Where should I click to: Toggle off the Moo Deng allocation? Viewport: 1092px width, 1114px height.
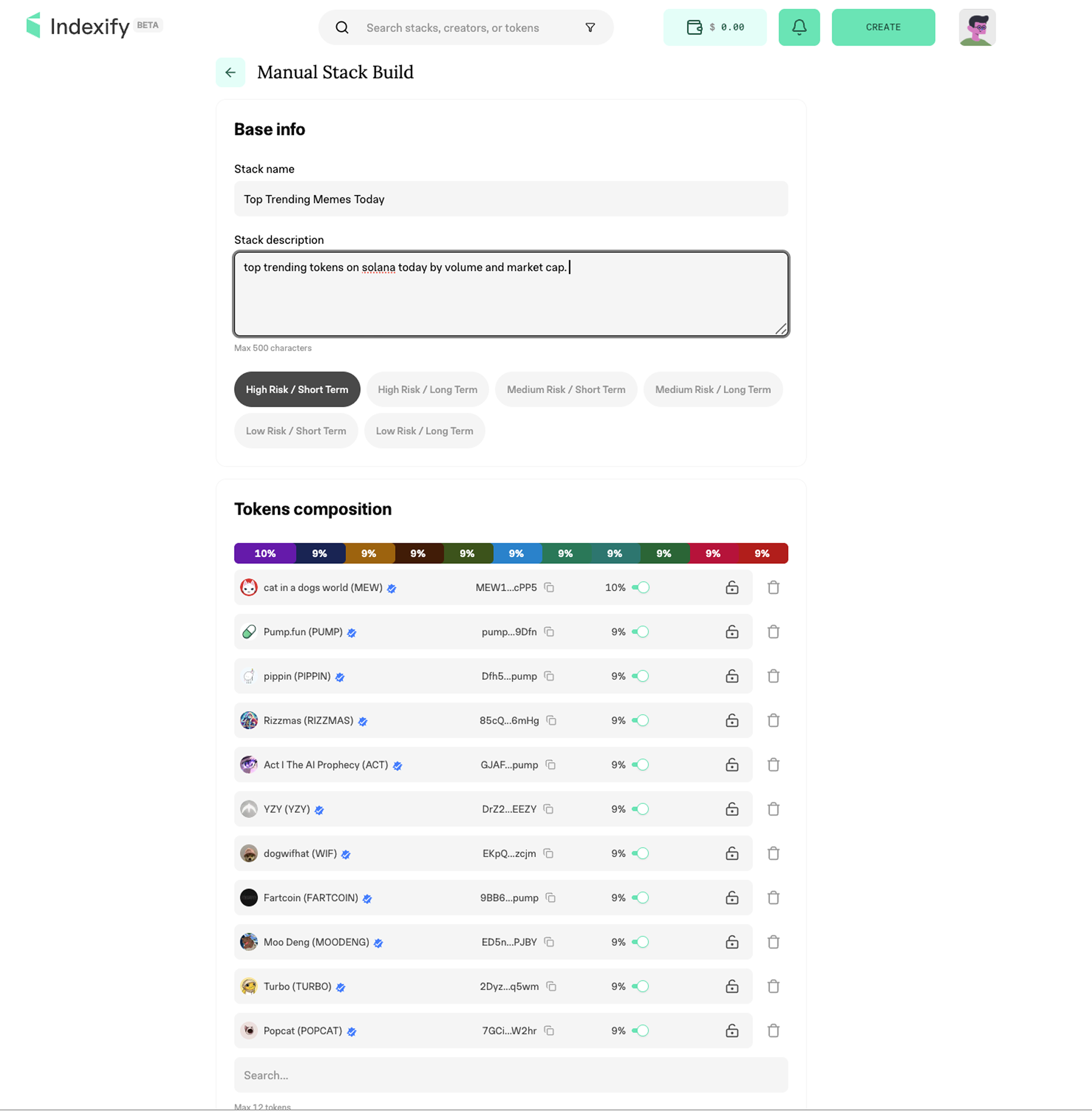641,942
